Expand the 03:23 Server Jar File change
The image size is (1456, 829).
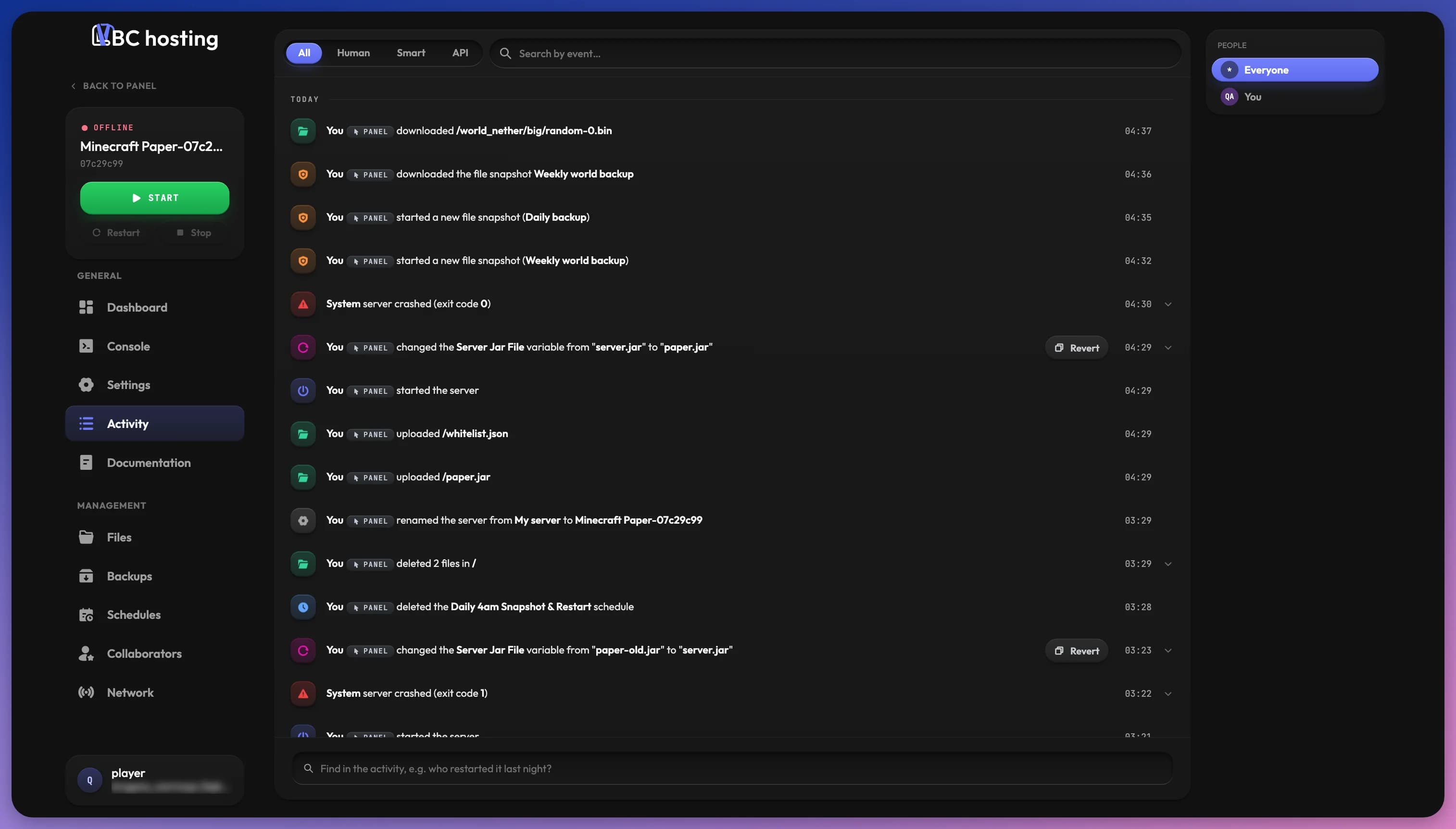pyautogui.click(x=1168, y=650)
